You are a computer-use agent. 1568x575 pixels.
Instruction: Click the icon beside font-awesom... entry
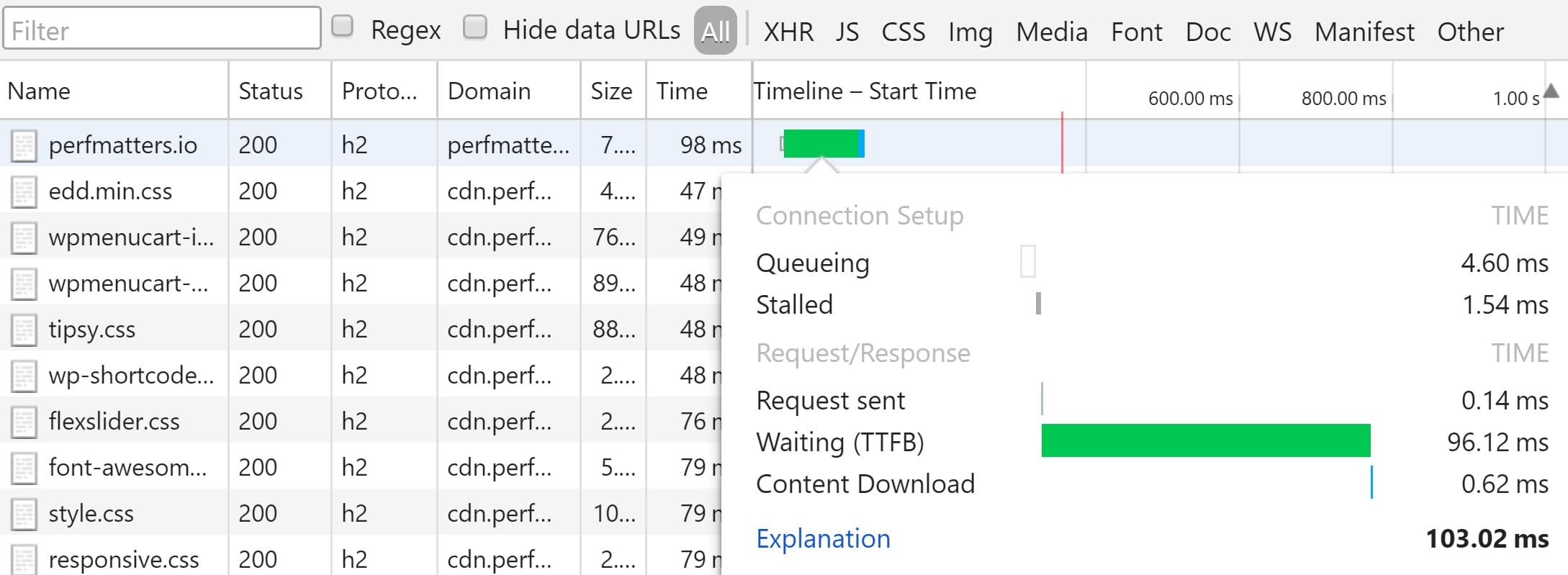pos(24,466)
